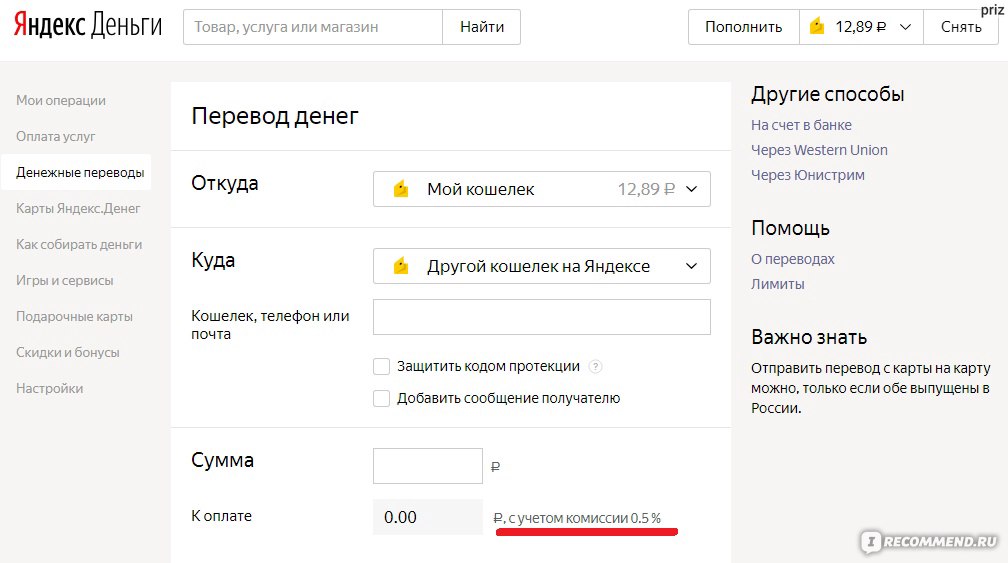Click the Найти search button
The width and height of the screenshot is (1008, 563).
click(482, 27)
